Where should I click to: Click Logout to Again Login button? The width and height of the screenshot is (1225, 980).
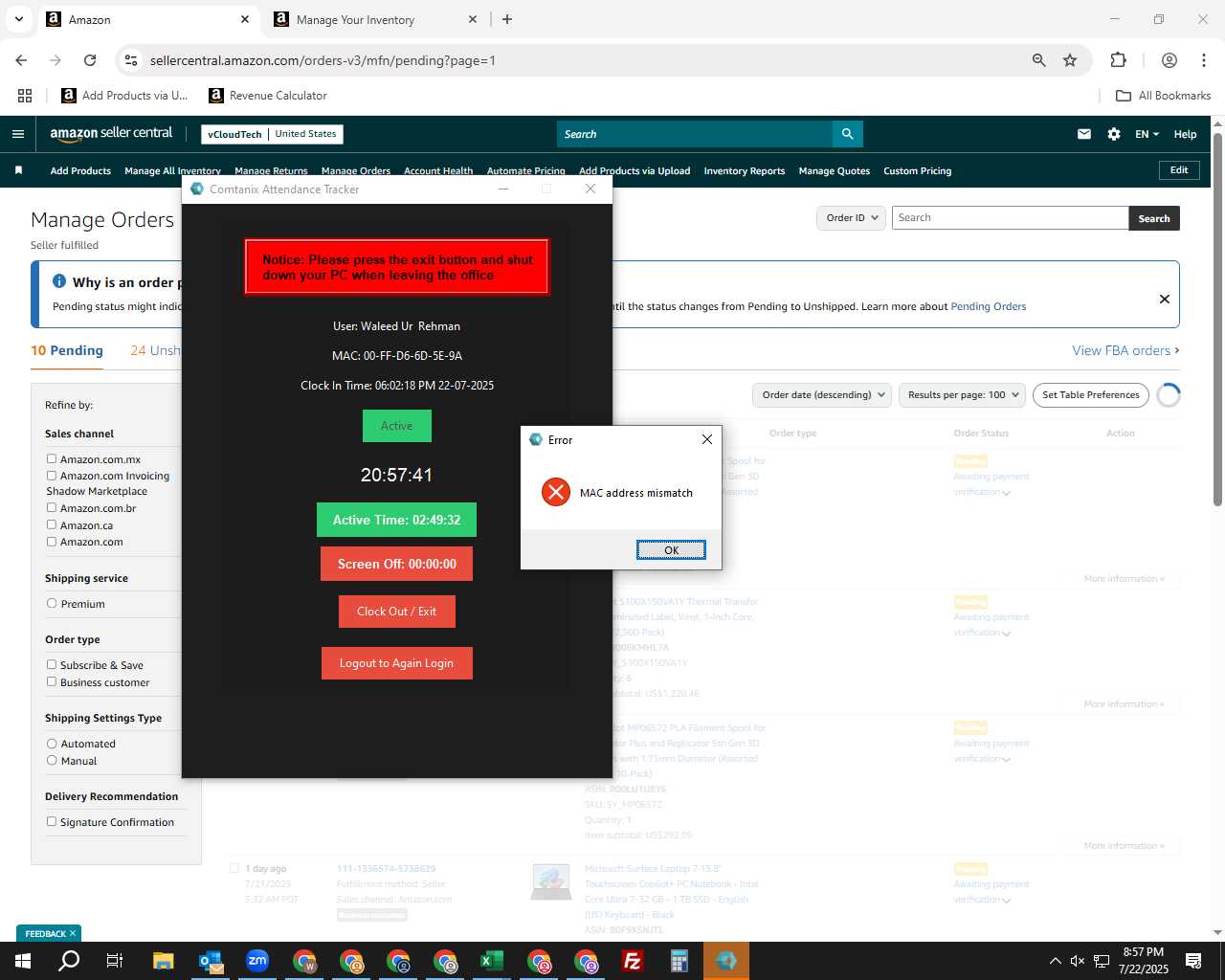[x=397, y=663]
